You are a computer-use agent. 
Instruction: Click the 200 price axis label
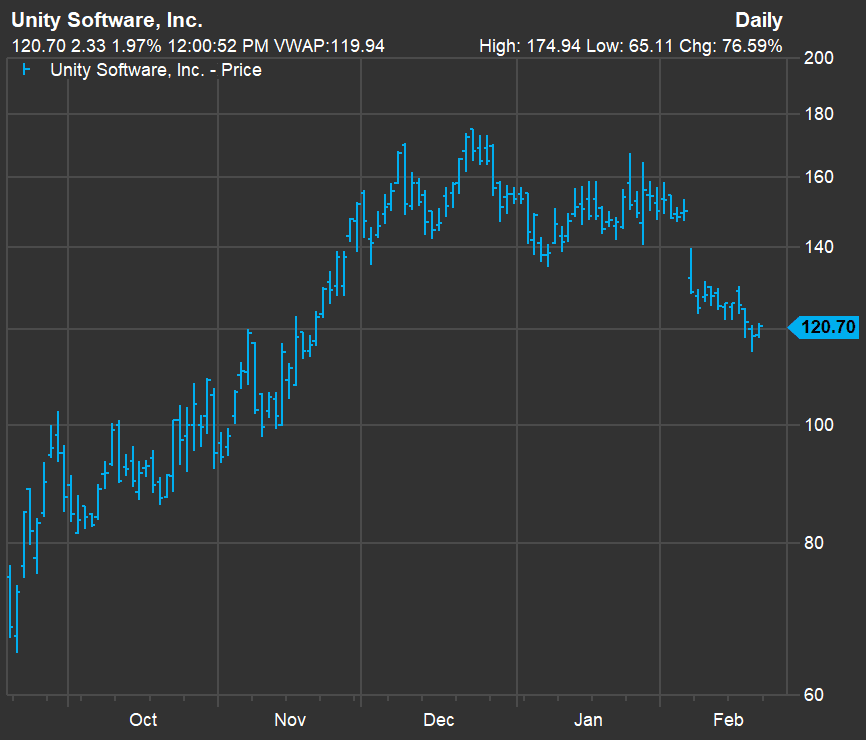coord(819,58)
